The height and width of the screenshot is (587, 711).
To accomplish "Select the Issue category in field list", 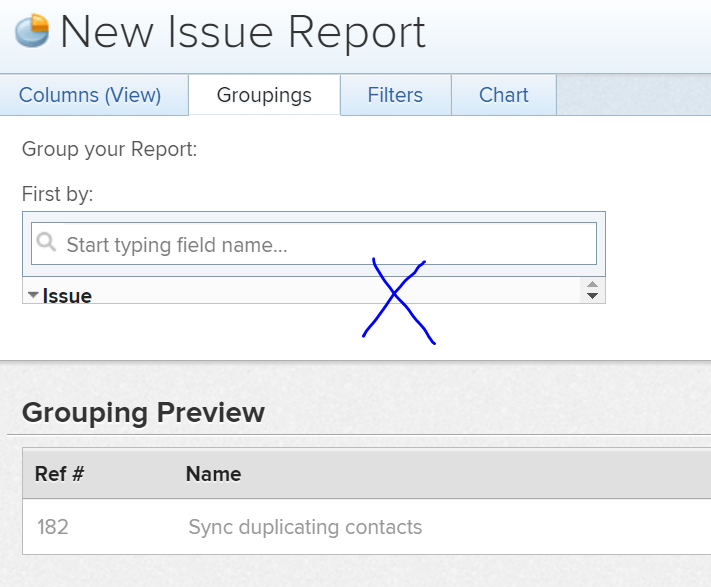I will coord(67,296).
